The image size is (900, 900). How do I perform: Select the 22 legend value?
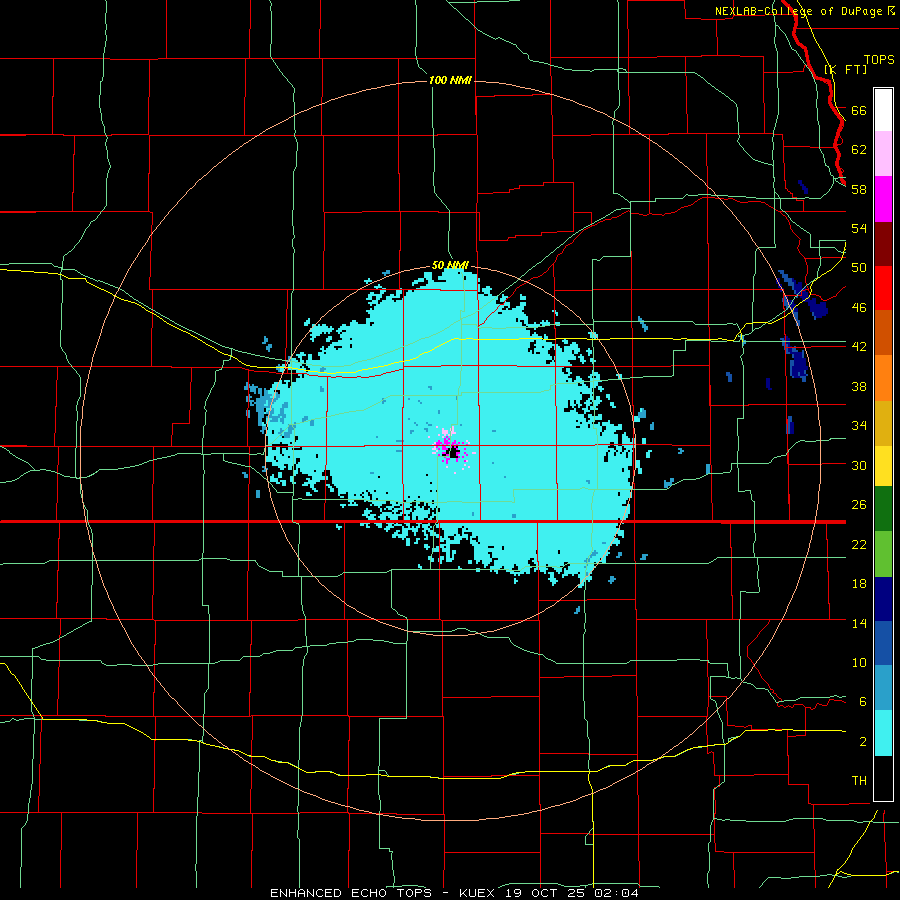[859, 544]
